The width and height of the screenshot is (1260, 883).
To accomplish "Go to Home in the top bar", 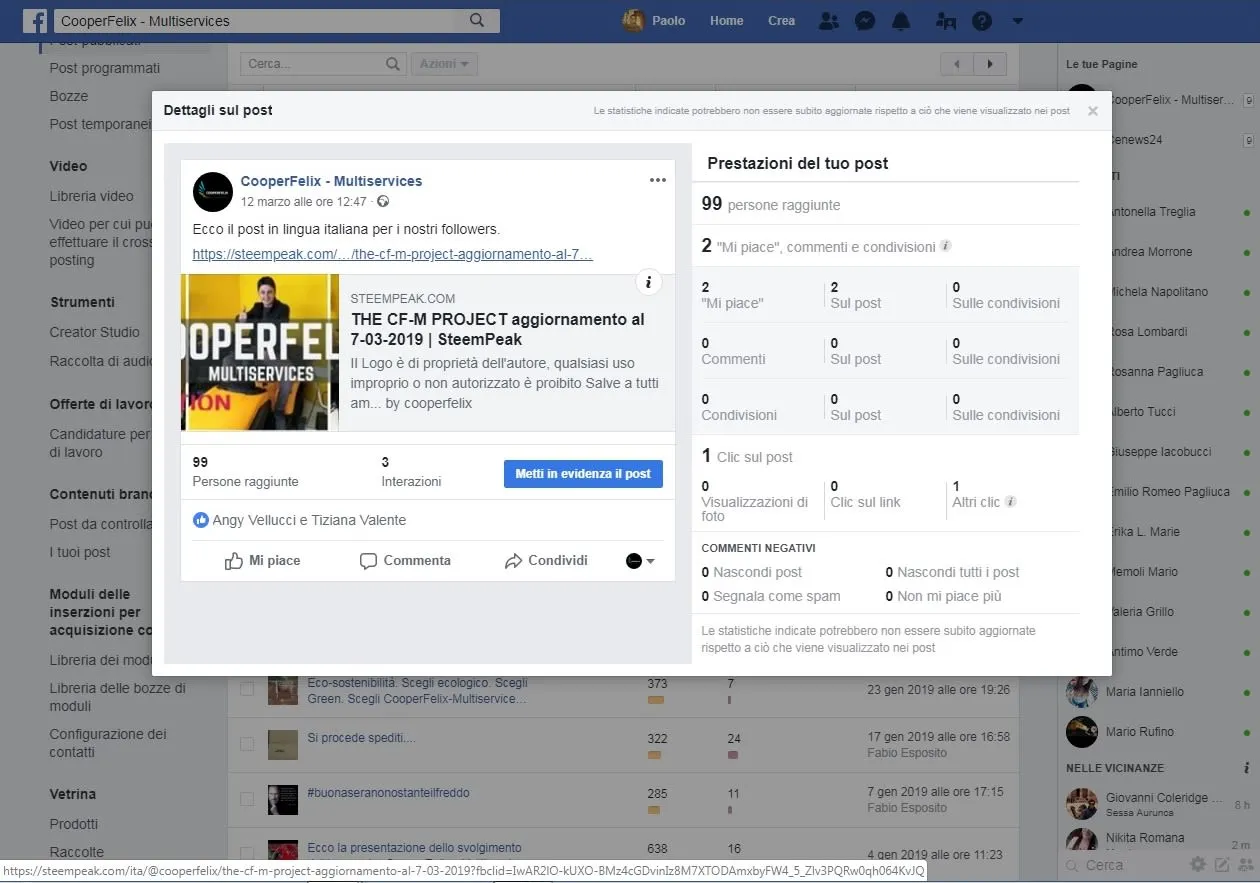I will 726,21.
